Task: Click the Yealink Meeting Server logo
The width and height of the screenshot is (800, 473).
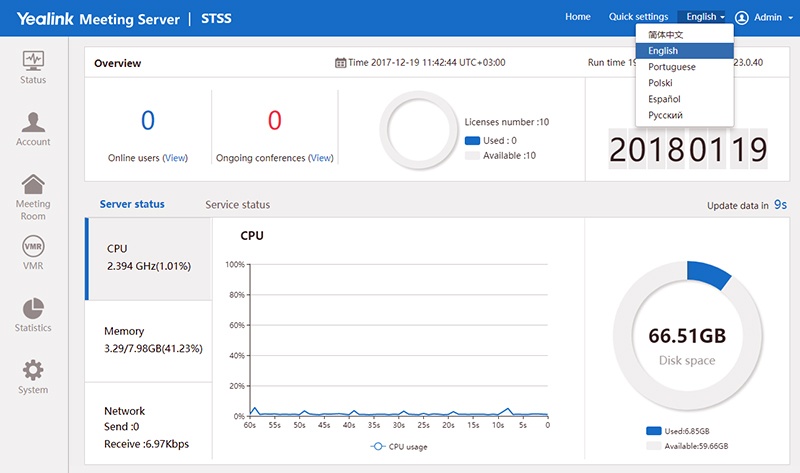Action: pyautogui.click(x=98, y=19)
